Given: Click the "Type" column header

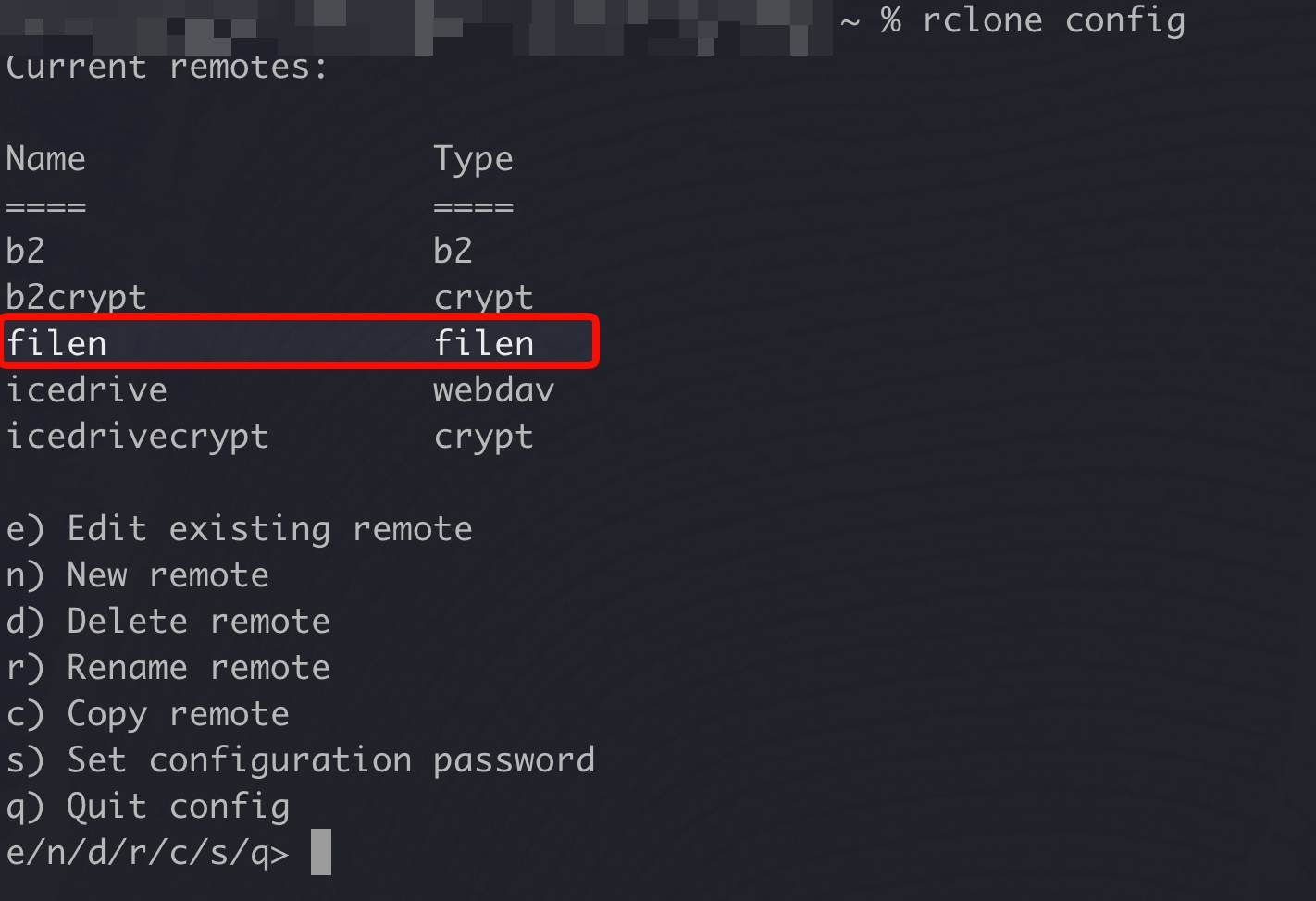Looking at the screenshot, I should [x=473, y=159].
